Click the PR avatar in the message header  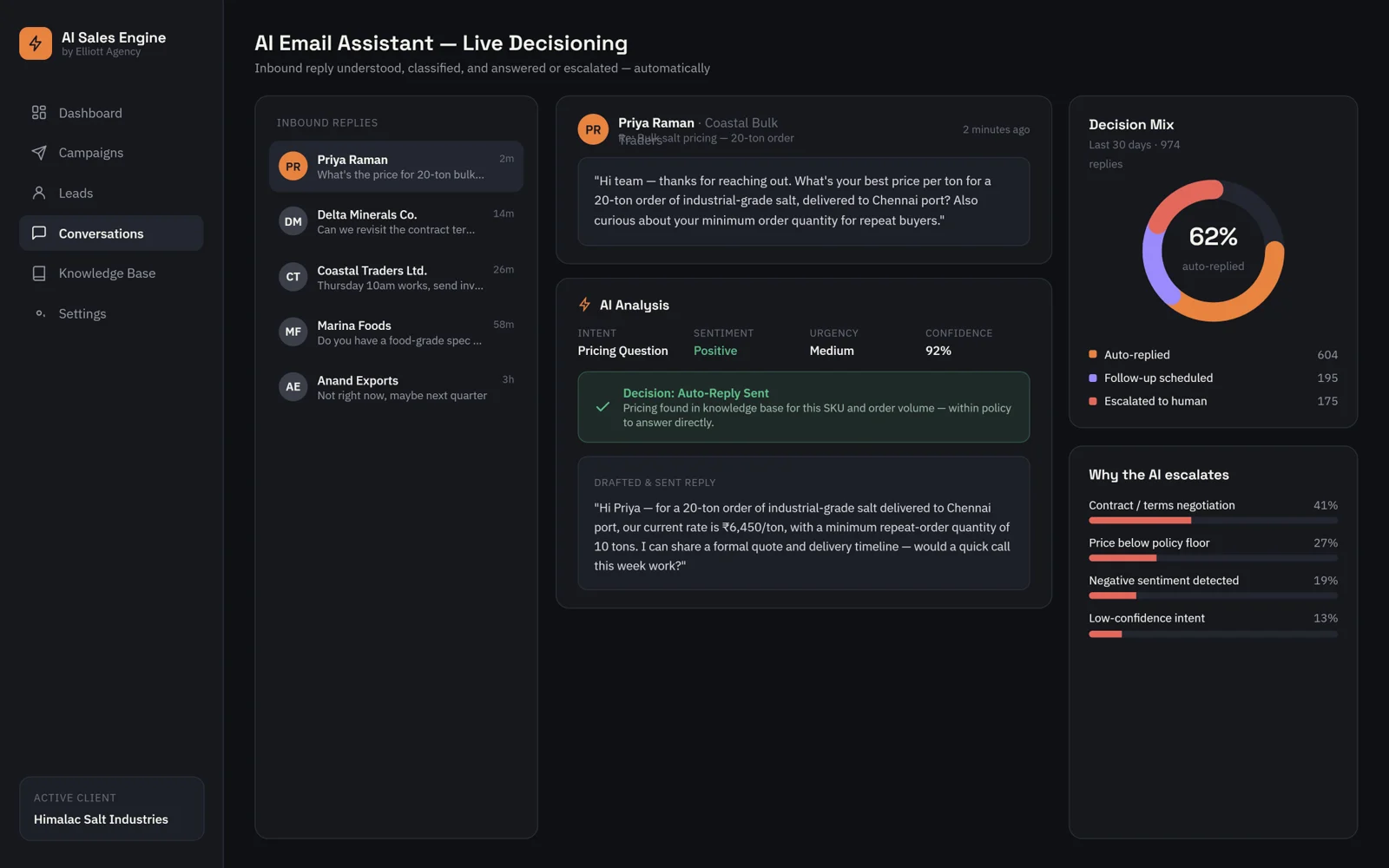pos(593,129)
